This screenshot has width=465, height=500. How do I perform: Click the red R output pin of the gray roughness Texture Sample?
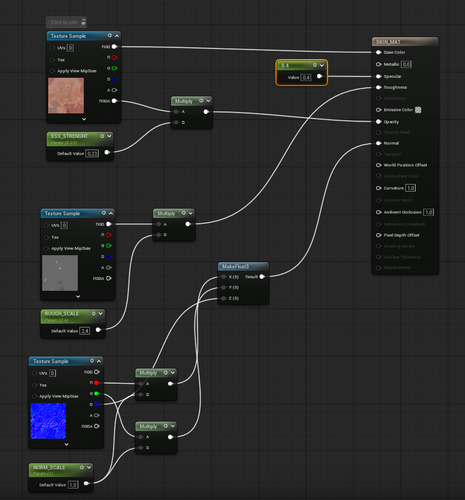click(108, 235)
